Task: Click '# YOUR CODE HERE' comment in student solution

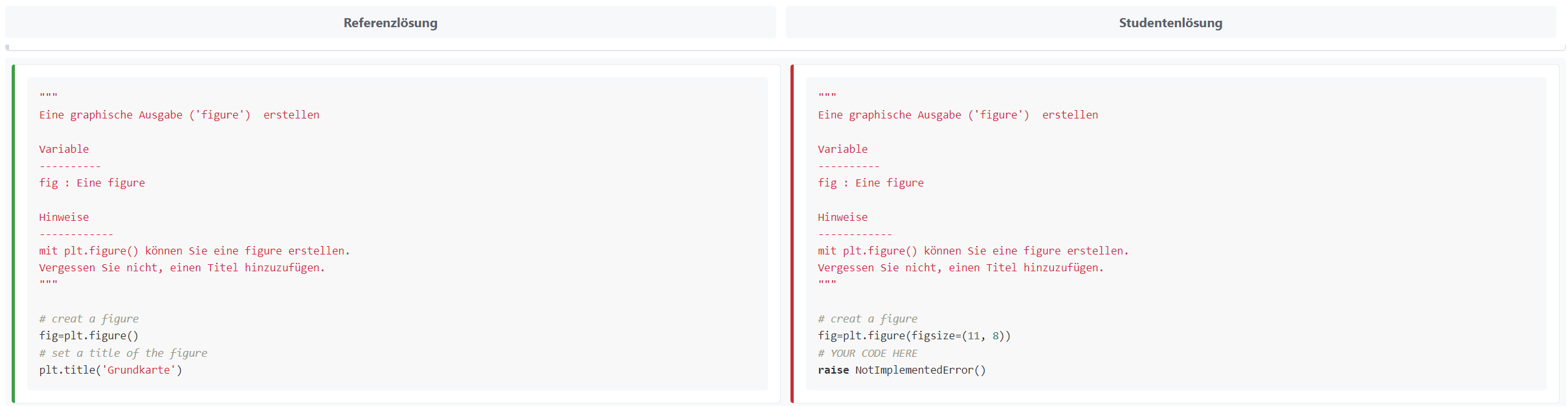Action: (x=868, y=353)
